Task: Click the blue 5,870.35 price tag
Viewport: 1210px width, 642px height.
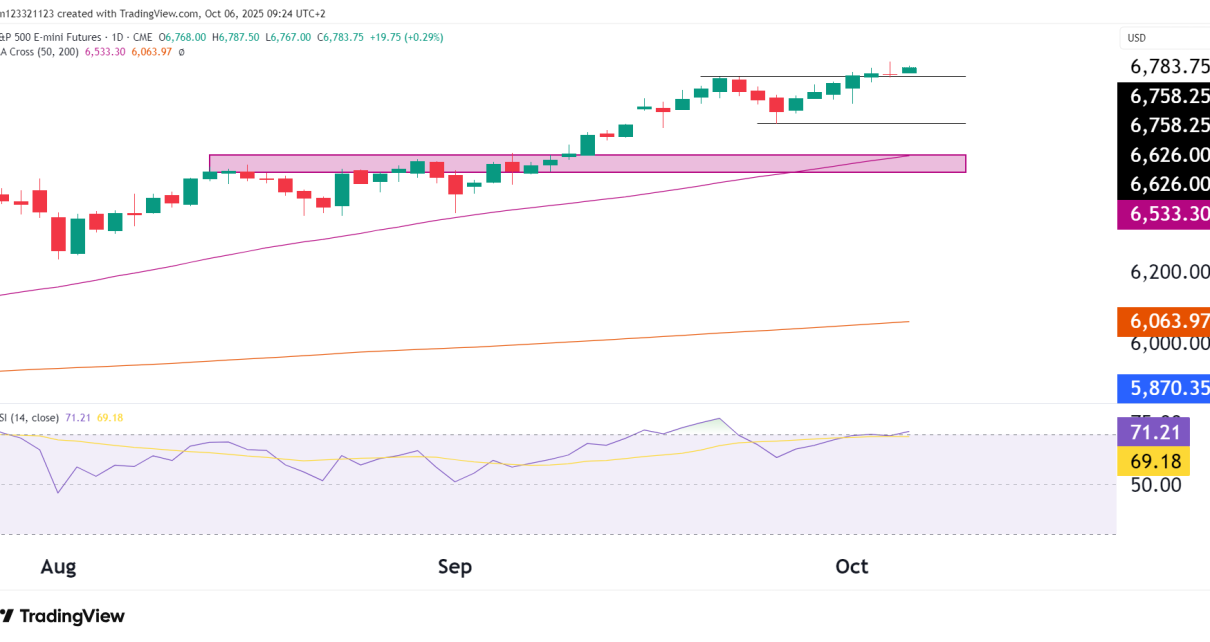Action: pyautogui.click(x=1164, y=388)
